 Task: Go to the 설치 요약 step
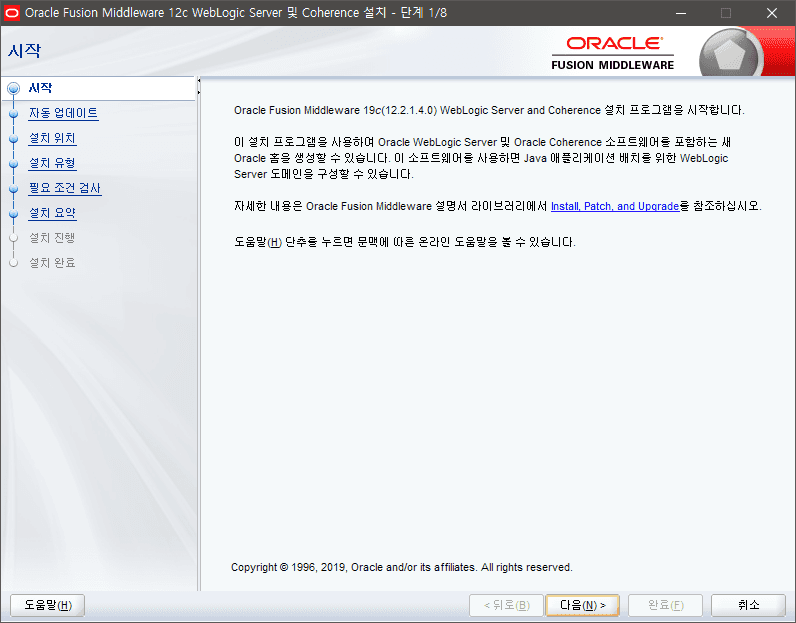click(52, 213)
